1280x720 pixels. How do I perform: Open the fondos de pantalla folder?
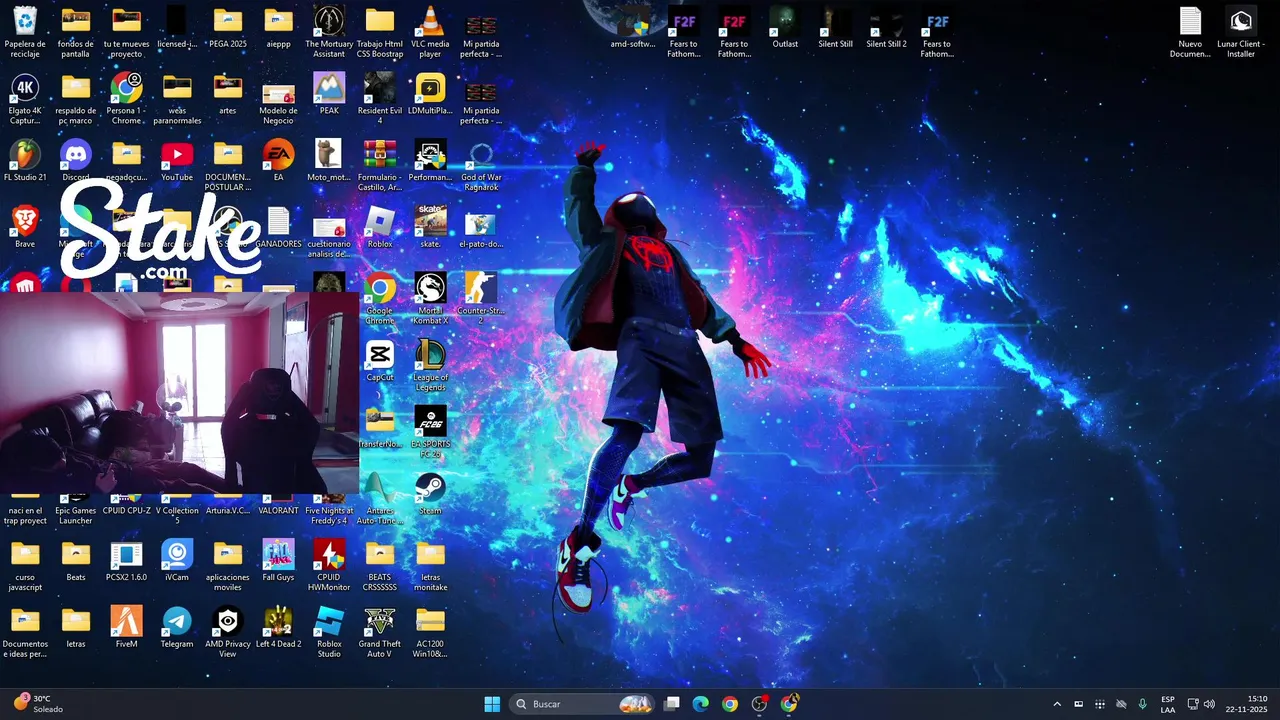click(76, 32)
